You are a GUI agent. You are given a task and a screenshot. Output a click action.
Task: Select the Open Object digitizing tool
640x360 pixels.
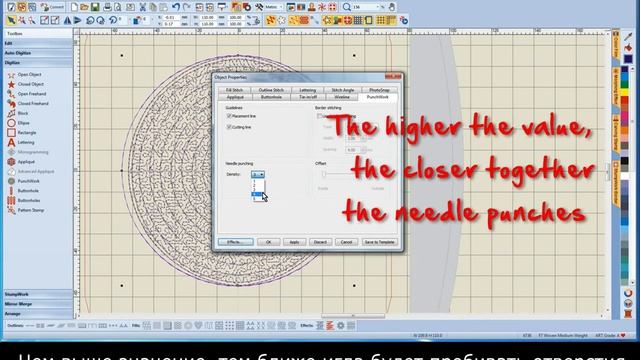click(24, 75)
